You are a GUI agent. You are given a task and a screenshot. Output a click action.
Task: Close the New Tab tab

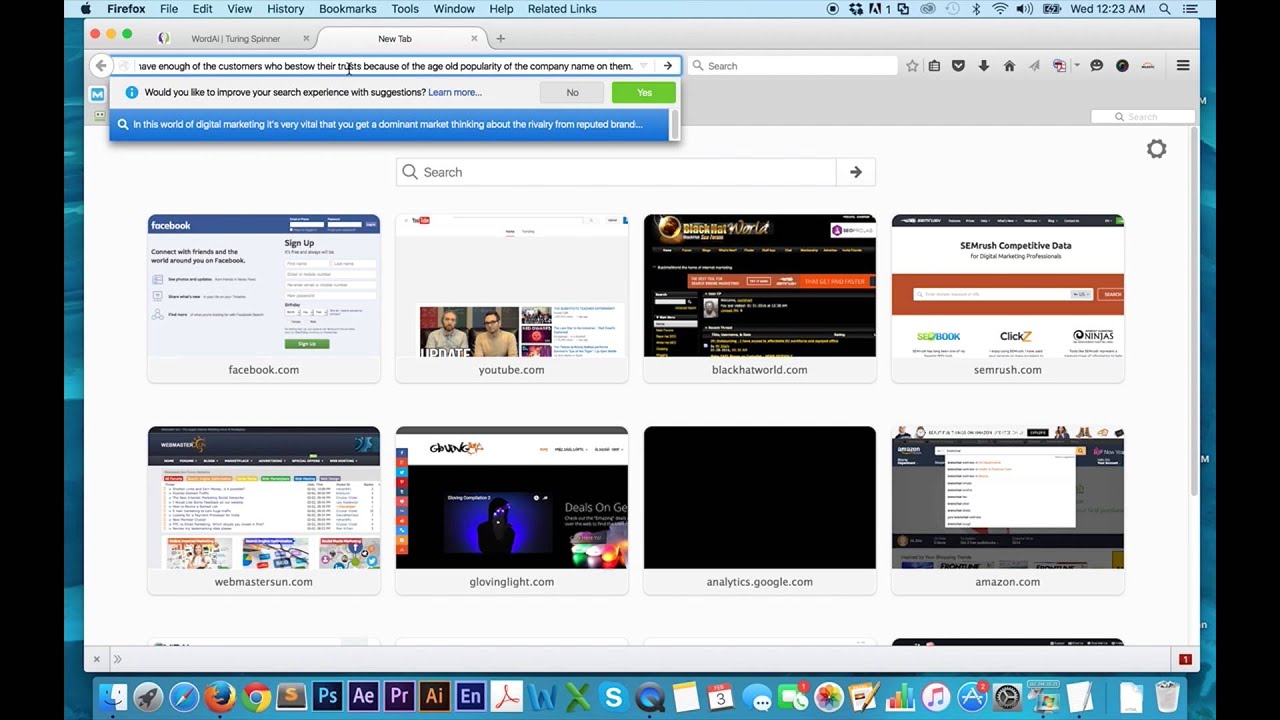coord(474,38)
